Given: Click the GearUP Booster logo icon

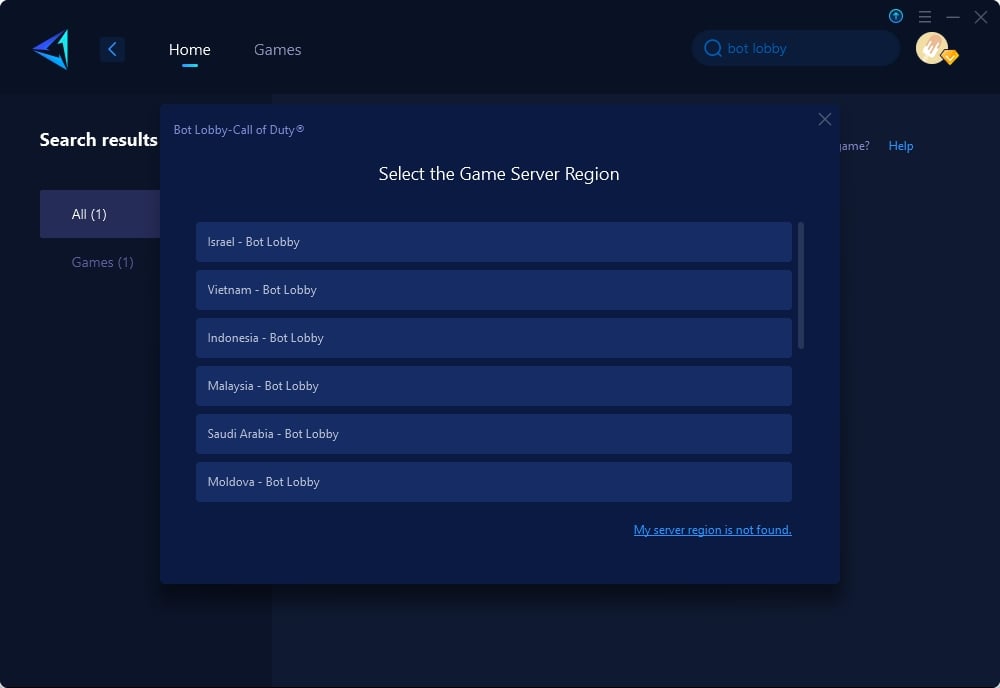Looking at the screenshot, I should [x=51, y=49].
